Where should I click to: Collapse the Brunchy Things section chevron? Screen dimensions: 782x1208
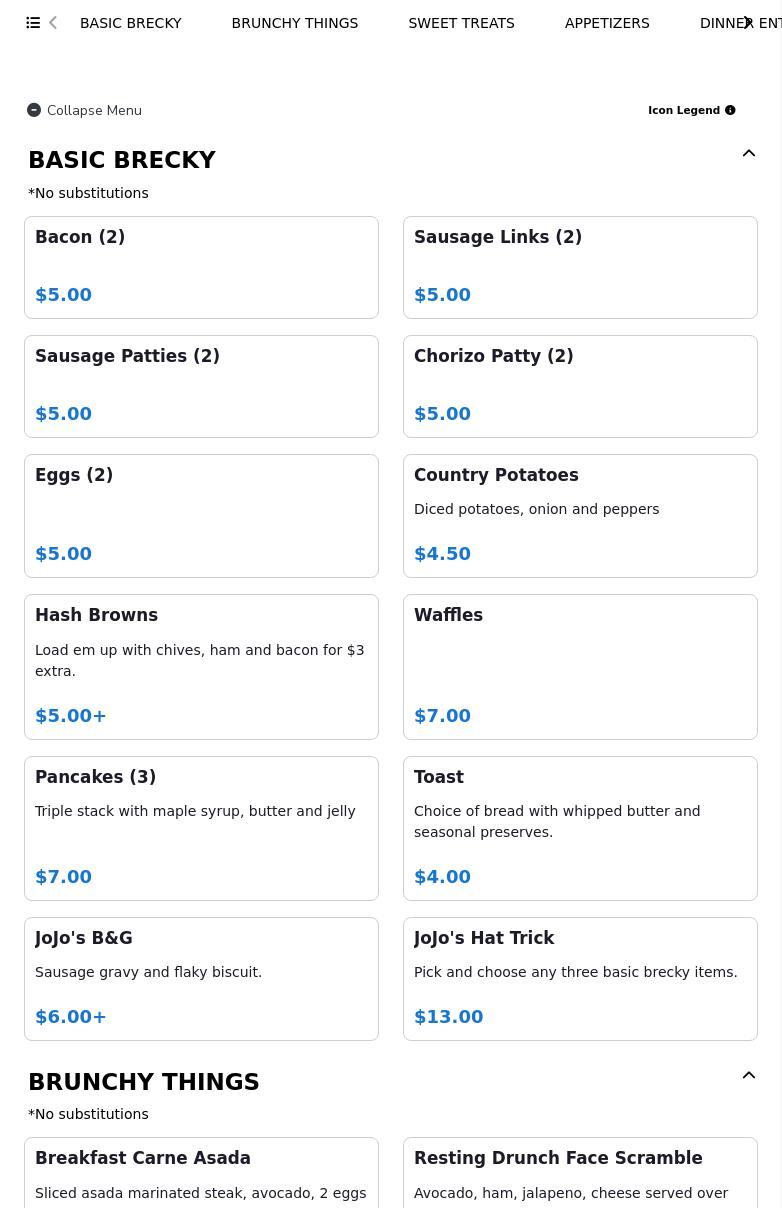[748, 1076]
